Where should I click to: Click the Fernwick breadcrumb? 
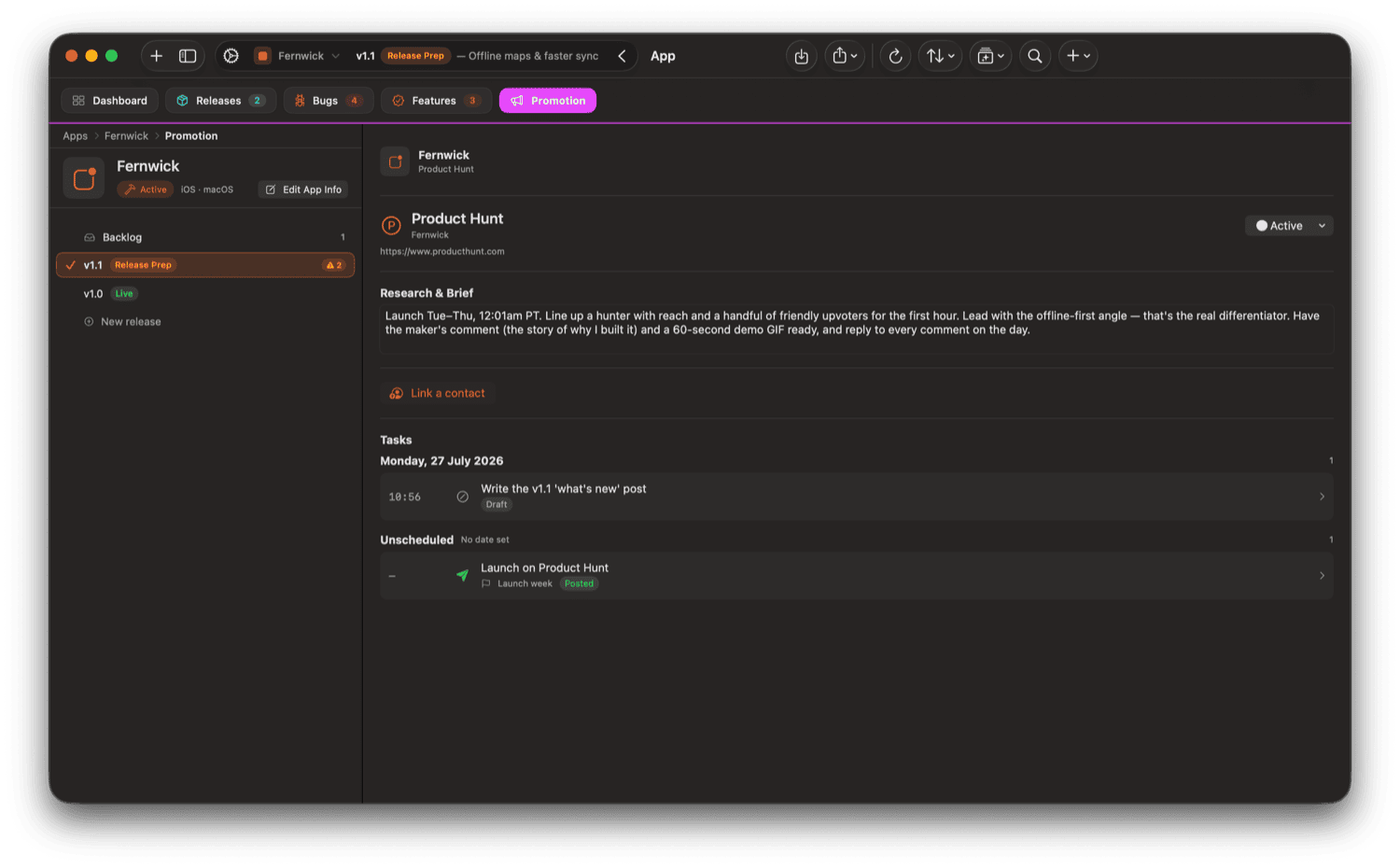click(x=126, y=136)
